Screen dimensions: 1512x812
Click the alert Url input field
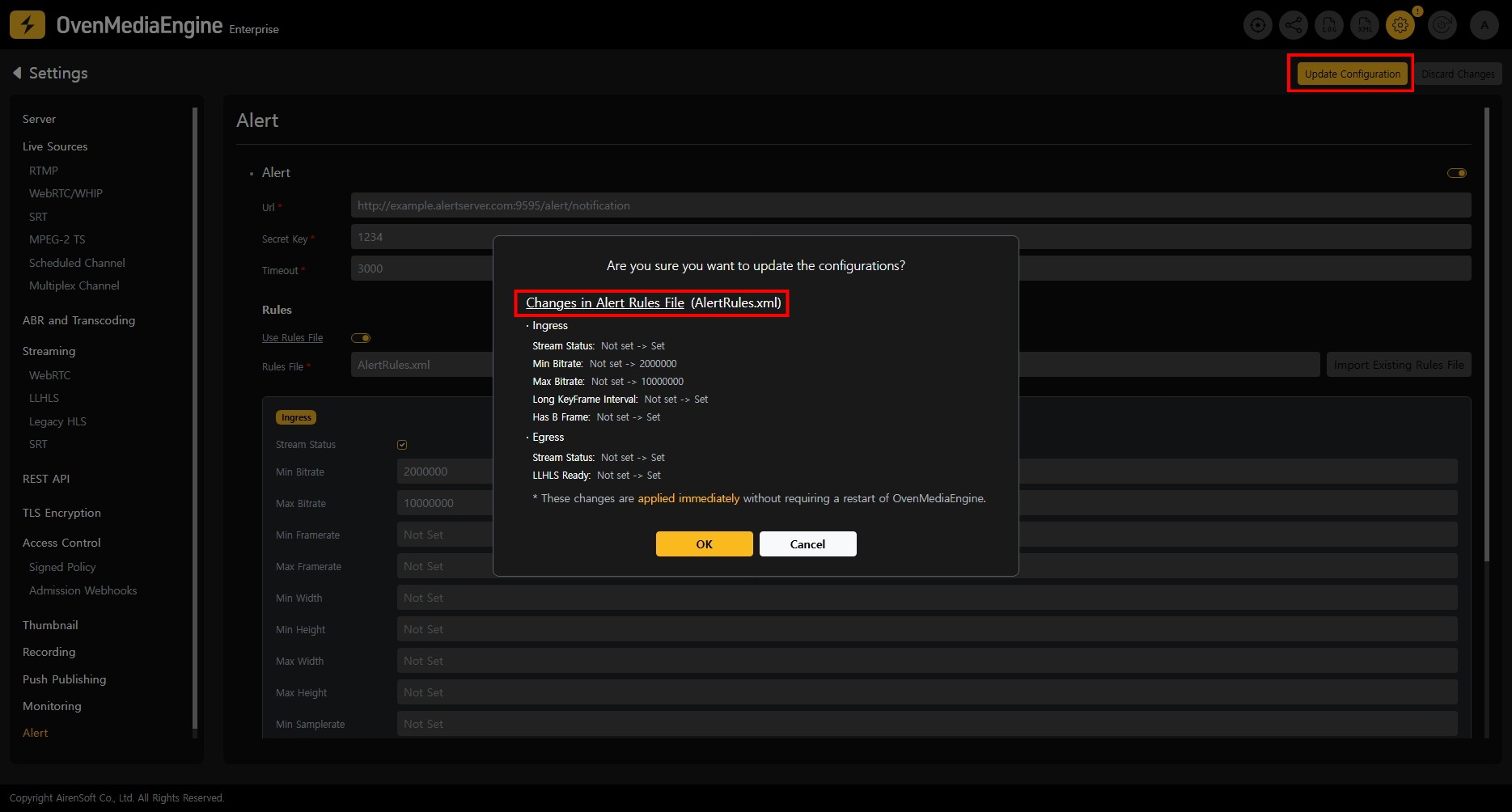[x=910, y=205]
